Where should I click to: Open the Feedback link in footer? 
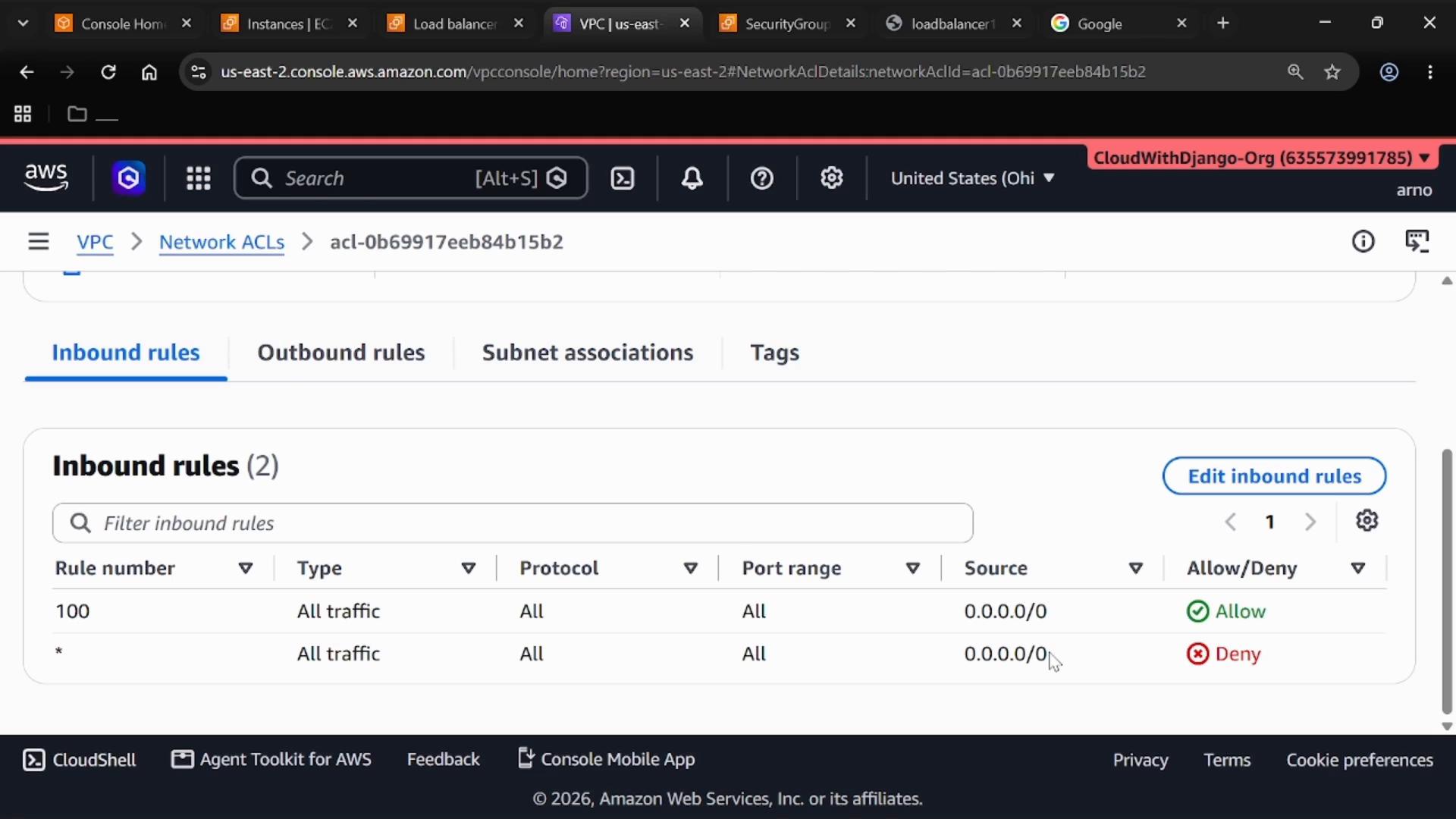(x=443, y=760)
